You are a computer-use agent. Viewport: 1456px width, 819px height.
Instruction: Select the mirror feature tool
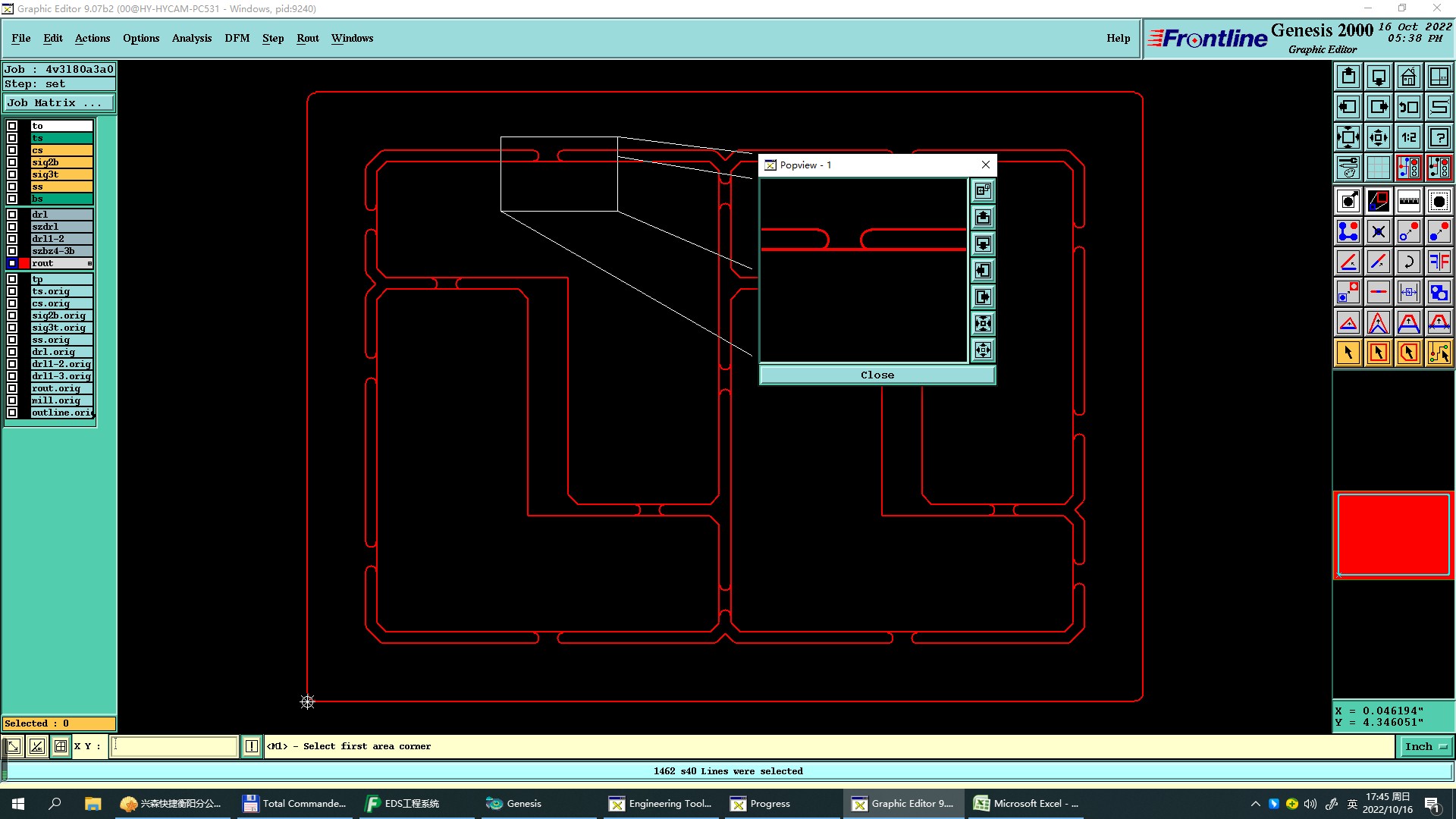pyautogui.click(x=1439, y=262)
